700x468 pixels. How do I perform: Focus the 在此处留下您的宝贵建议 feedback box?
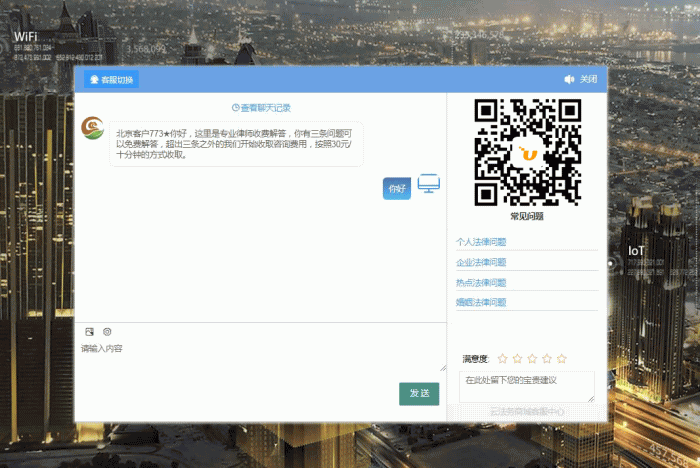tap(527, 387)
